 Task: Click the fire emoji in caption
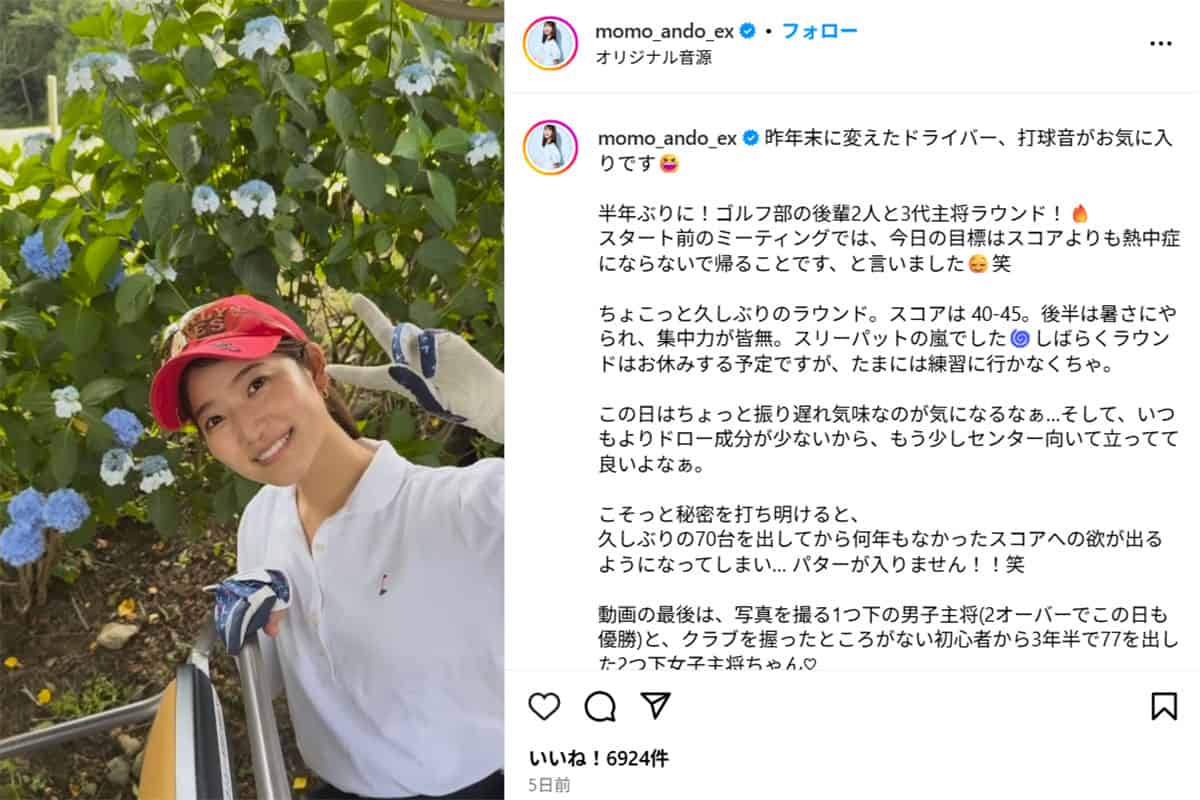(x=1079, y=213)
